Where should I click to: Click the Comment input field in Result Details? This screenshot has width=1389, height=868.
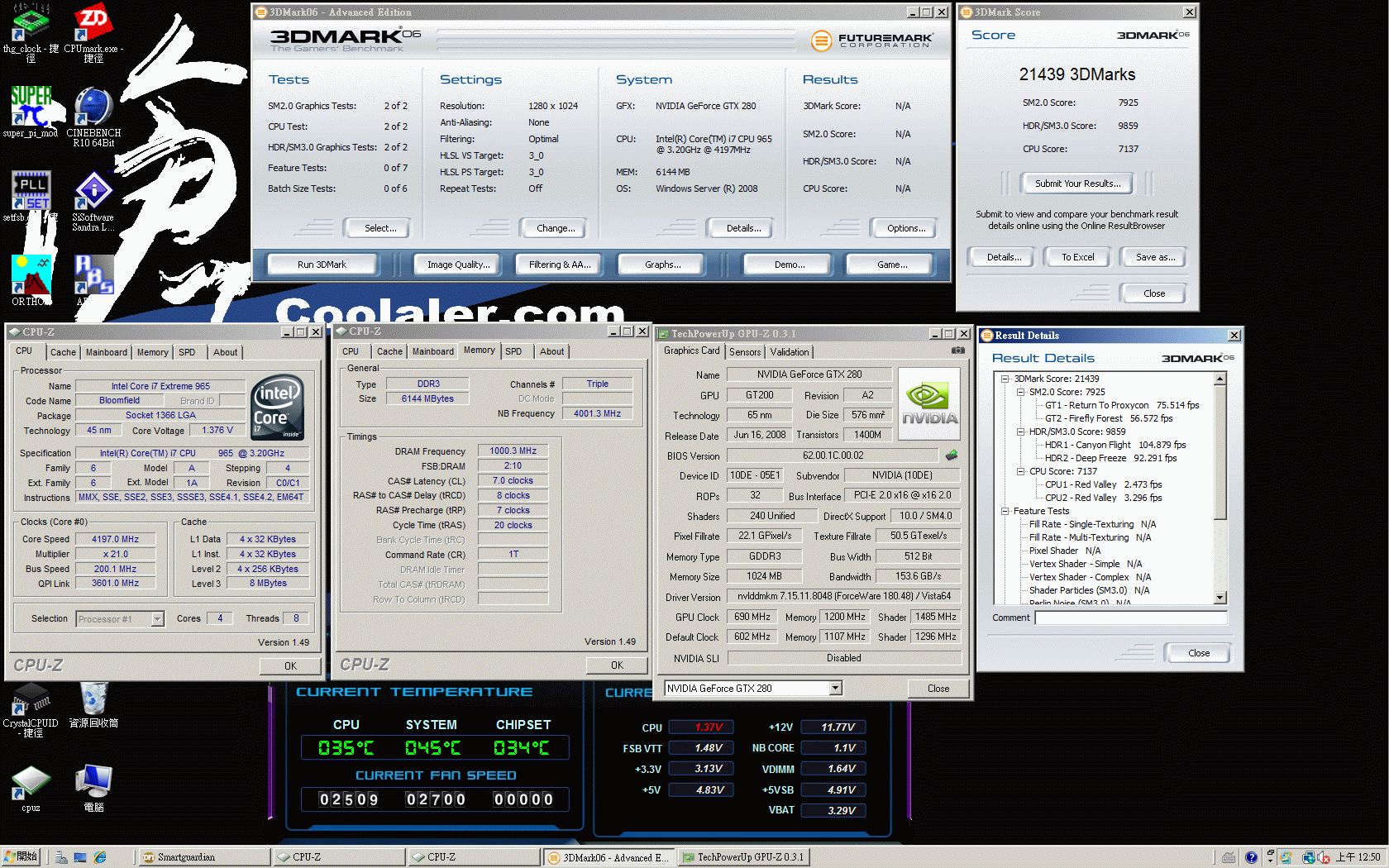point(1131,618)
